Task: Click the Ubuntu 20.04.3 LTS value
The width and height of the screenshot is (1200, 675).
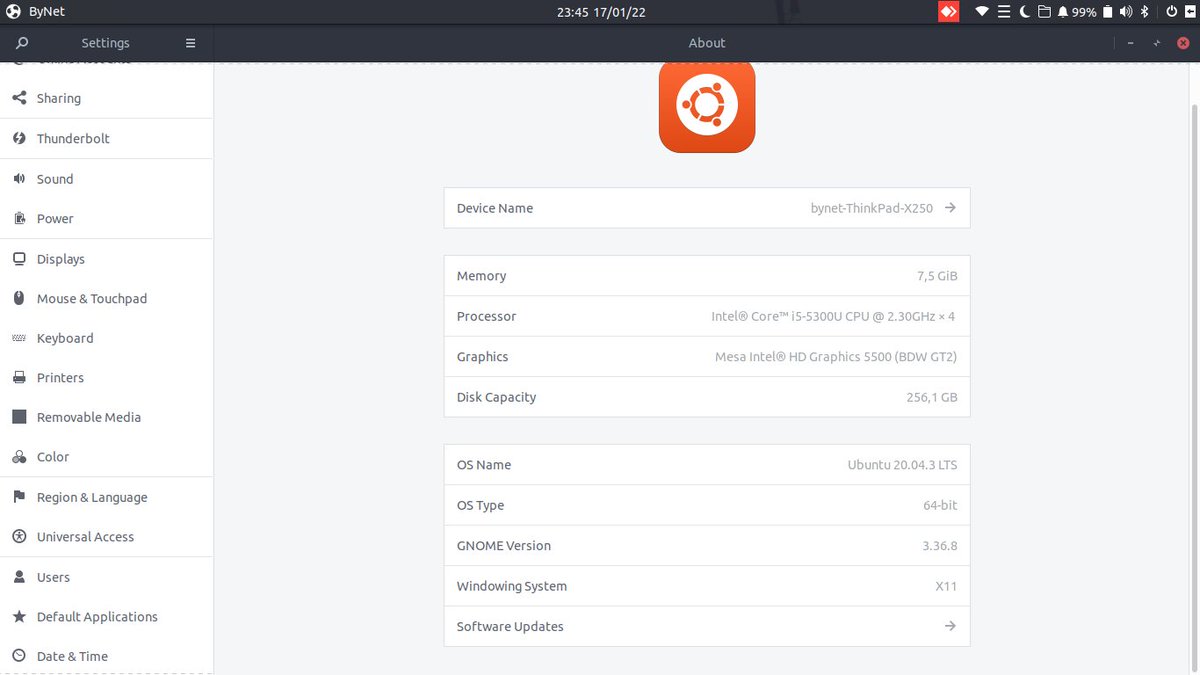Action: click(903, 465)
